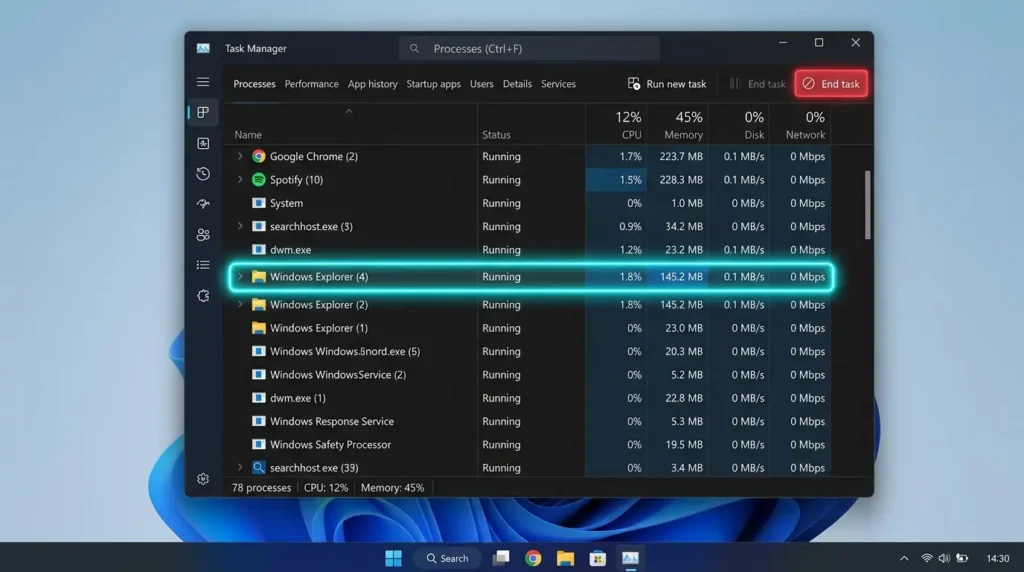This screenshot has height=572, width=1024.
Task: Open Startup apps sidebar icon
Action: (x=203, y=204)
